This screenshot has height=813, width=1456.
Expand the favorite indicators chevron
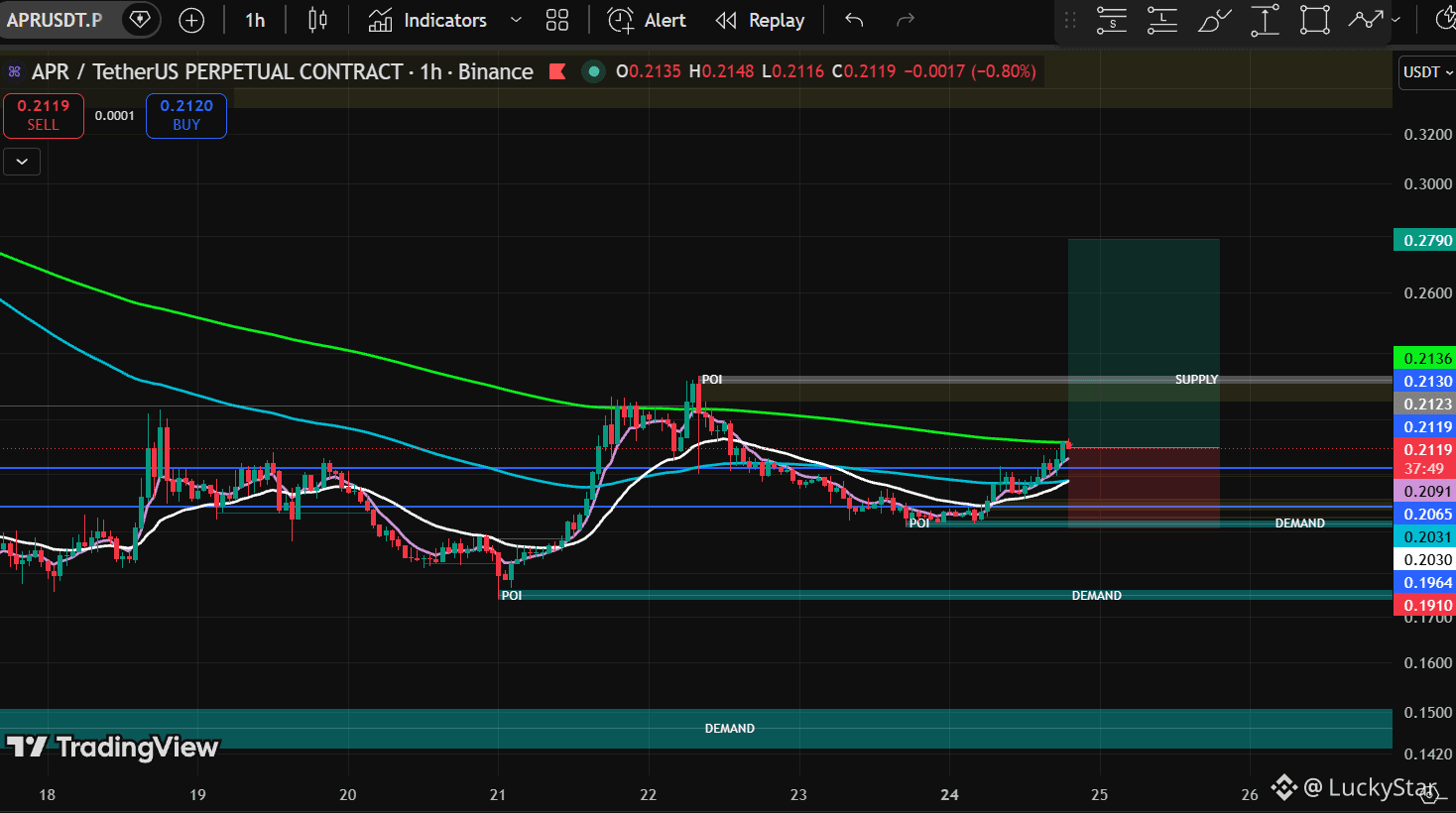click(516, 20)
